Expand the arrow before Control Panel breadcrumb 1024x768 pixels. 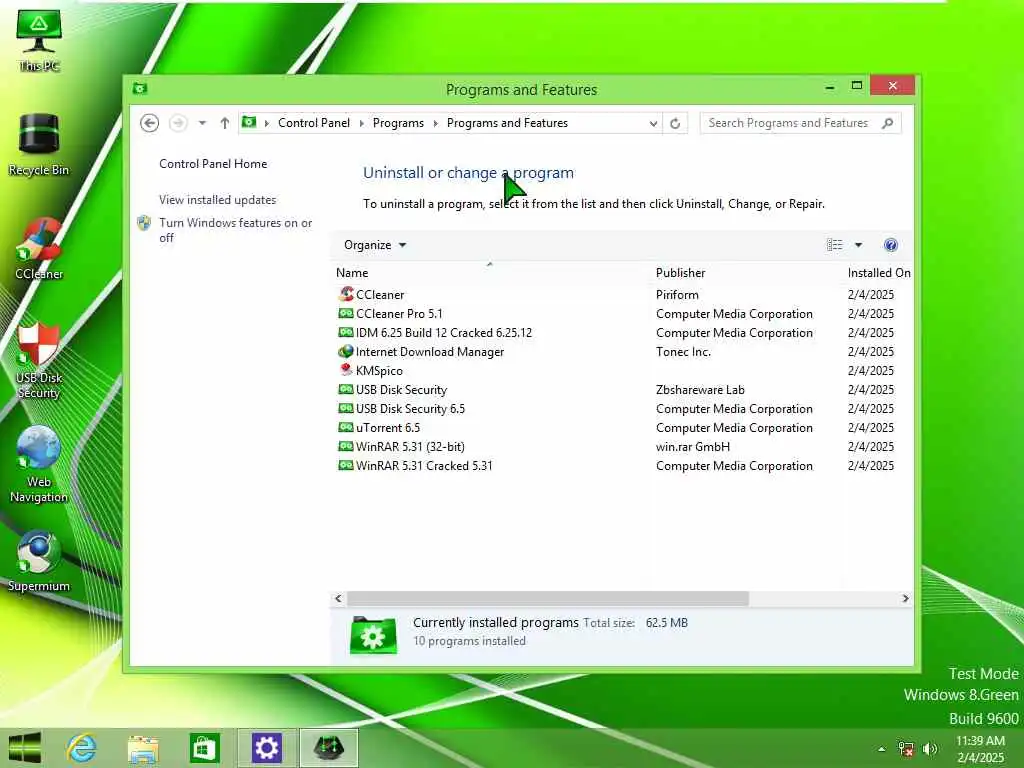[x=266, y=123]
